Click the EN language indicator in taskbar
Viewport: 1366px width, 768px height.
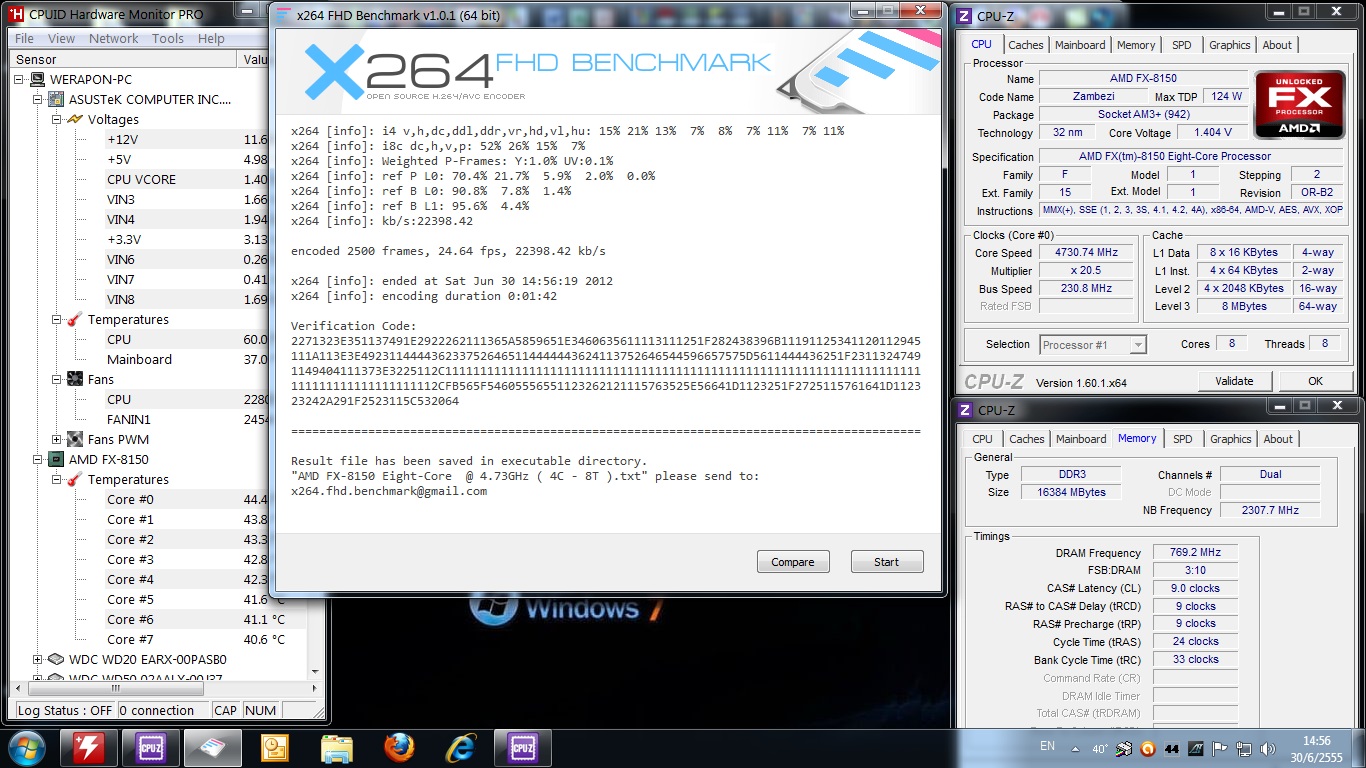[1047, 746]
